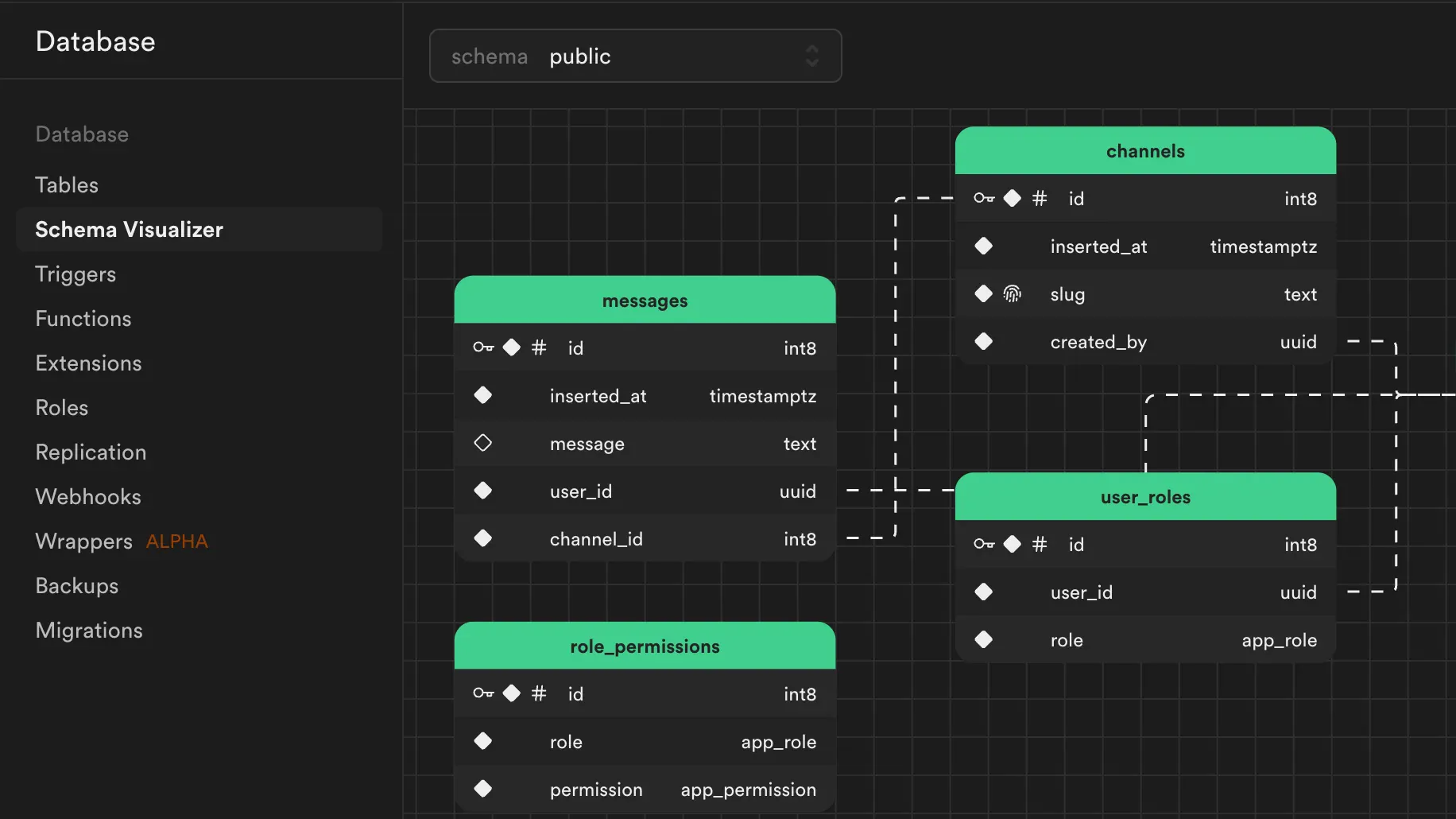Click the diamond icon beside user_id in user_roles

tap(983, 592)
